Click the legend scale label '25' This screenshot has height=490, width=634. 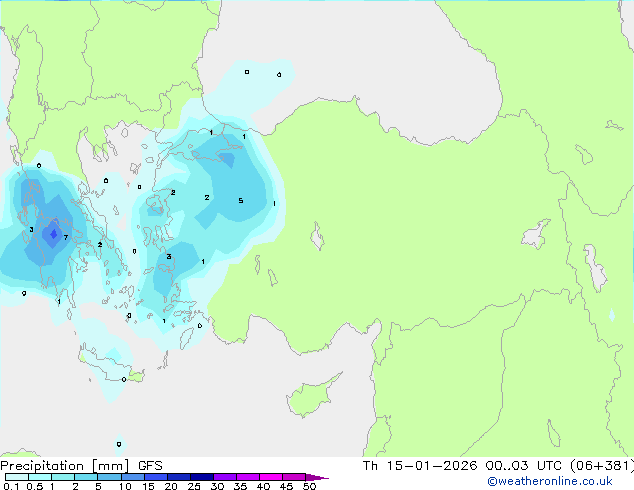[x=194, y=486]
